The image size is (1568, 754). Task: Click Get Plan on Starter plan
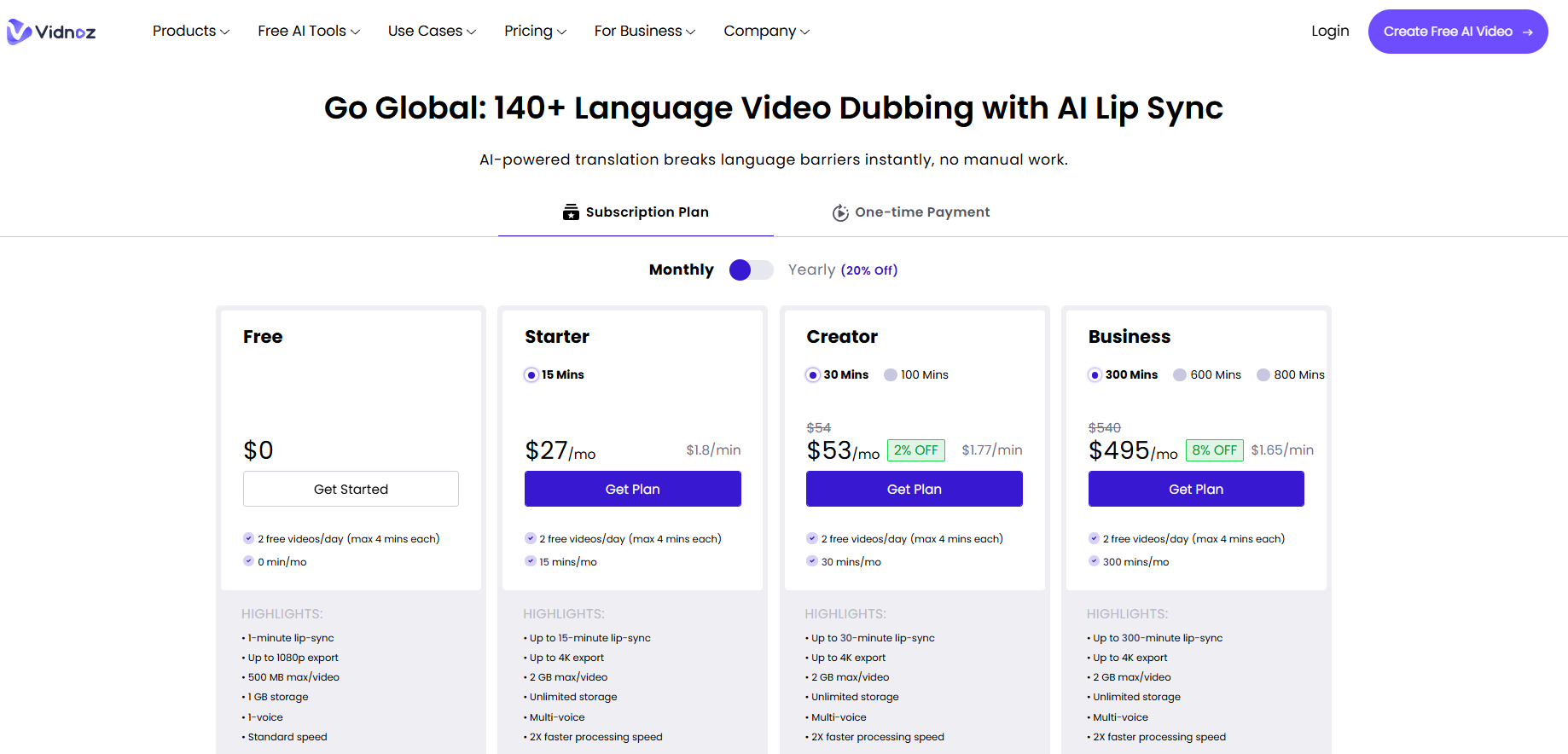click(x=633, y=489)
